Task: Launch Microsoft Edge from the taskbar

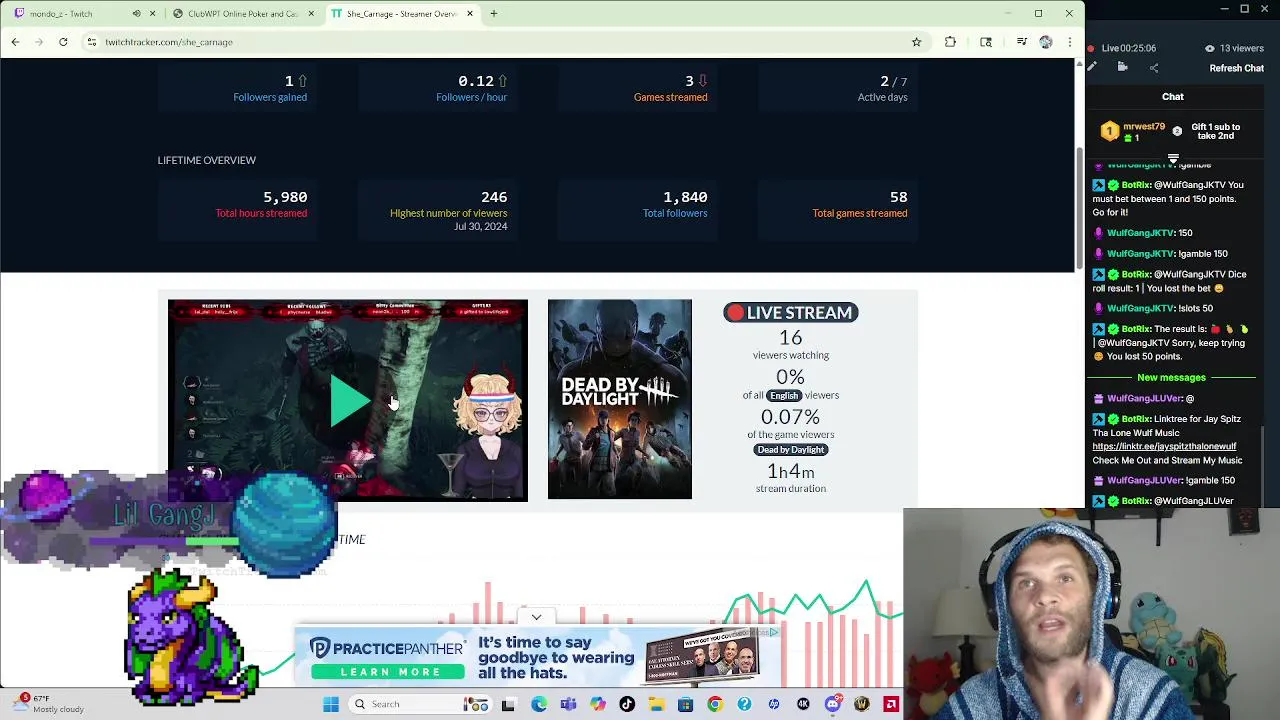Action: 539,704
